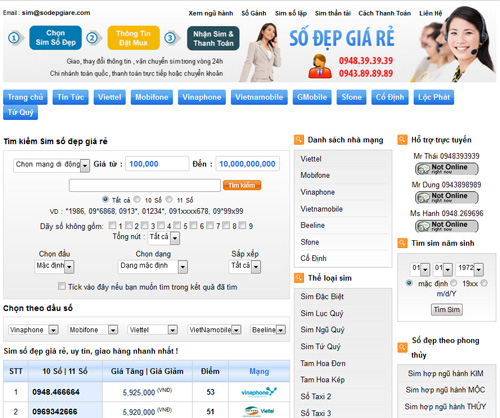Select the Tất cả radio button

click(x=105, y=199)
